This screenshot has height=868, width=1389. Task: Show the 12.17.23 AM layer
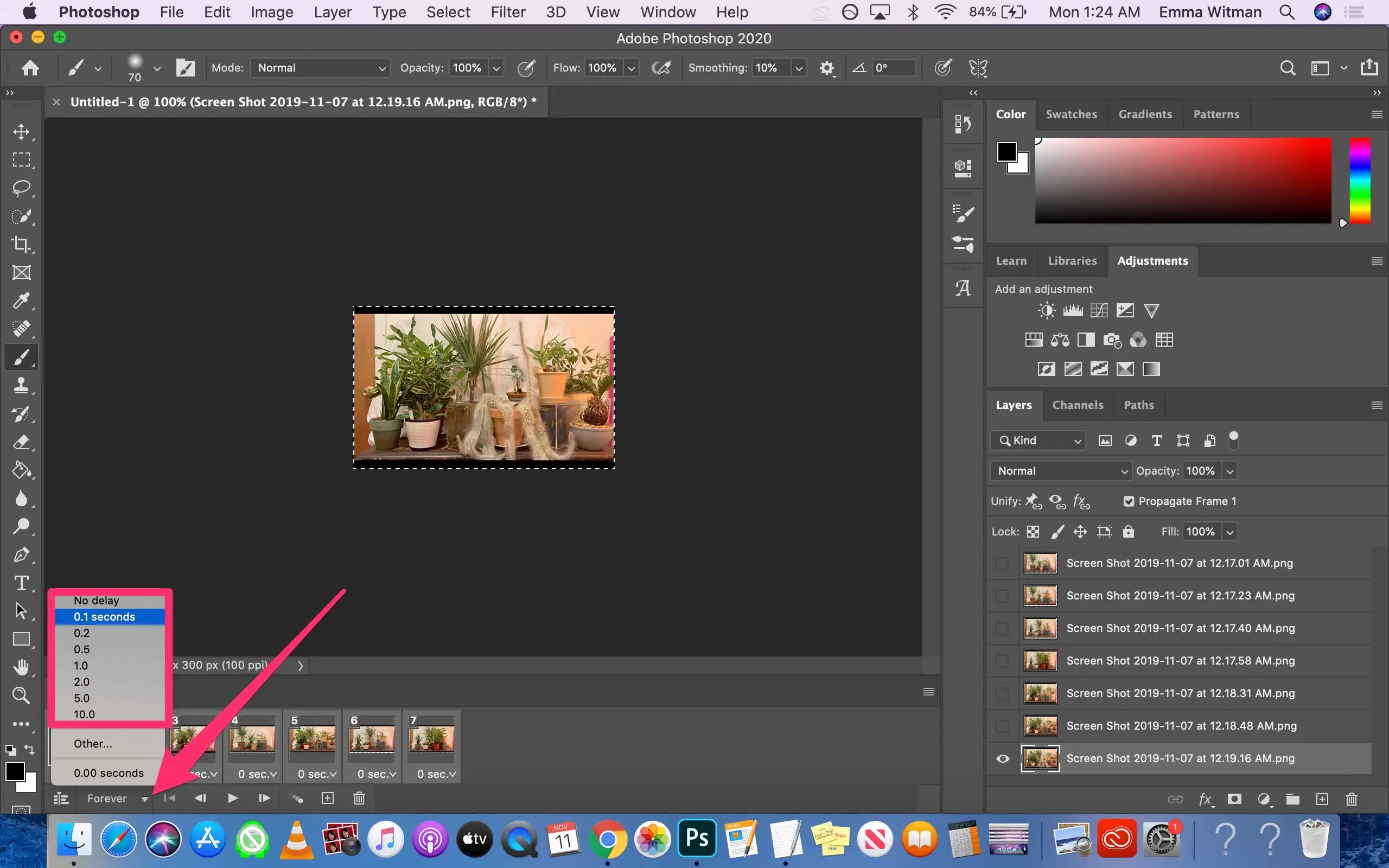(1002, 596)
